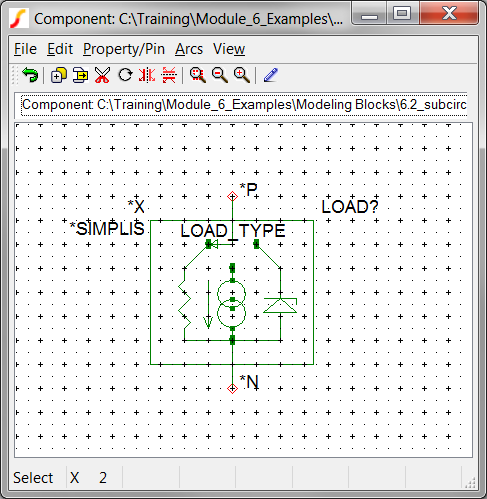Click the green Undo arrow icon
487x499 pixels.
tap(30, 75)
